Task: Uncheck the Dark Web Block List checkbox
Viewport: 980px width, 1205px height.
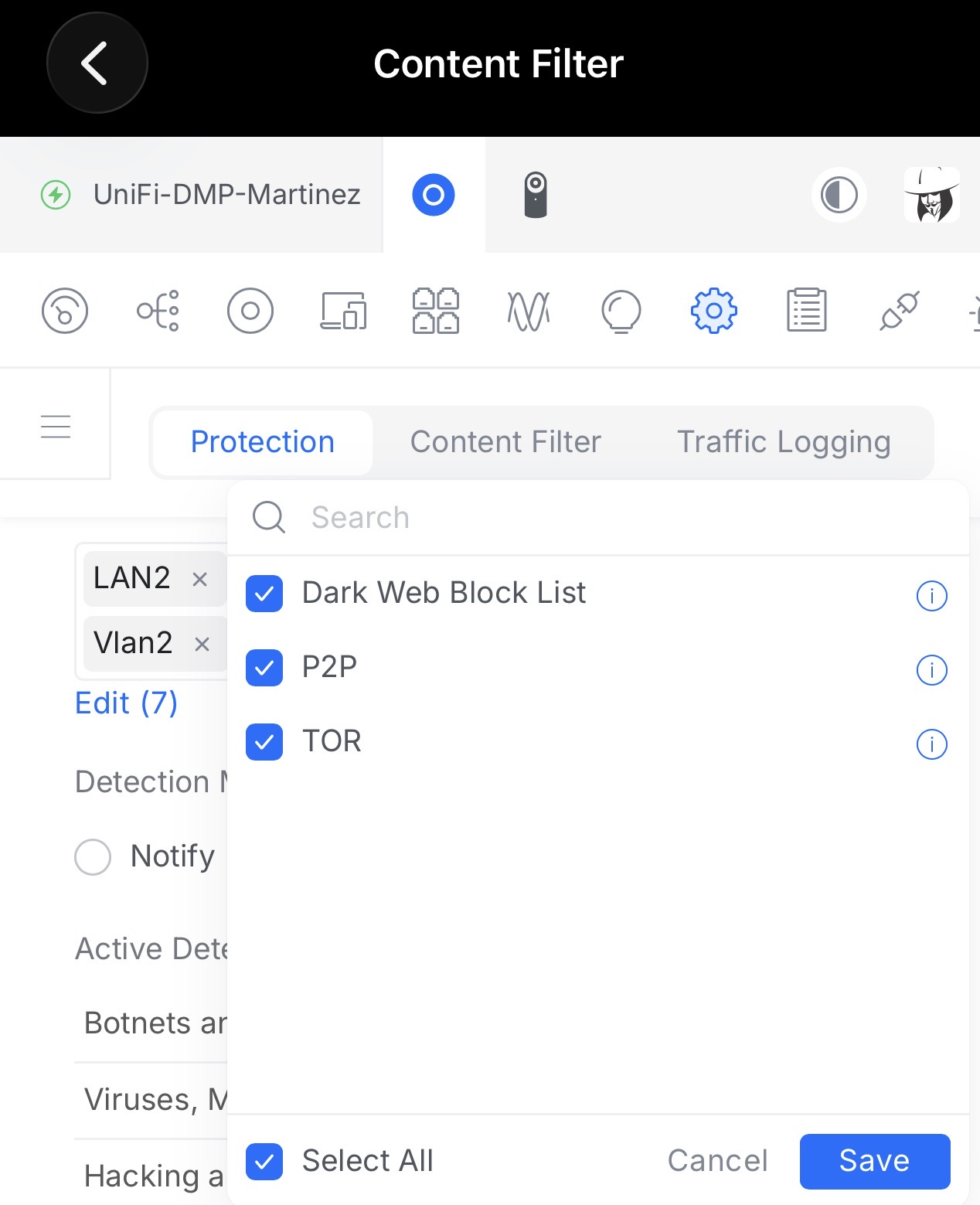Action: click(264, 594)
